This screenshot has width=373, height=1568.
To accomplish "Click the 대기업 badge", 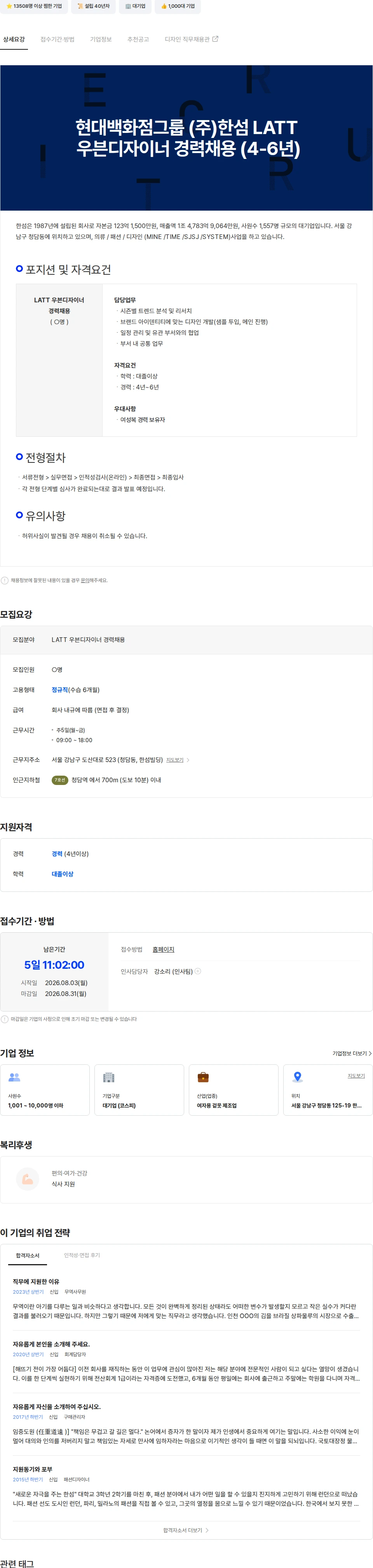I will [135, 6].
